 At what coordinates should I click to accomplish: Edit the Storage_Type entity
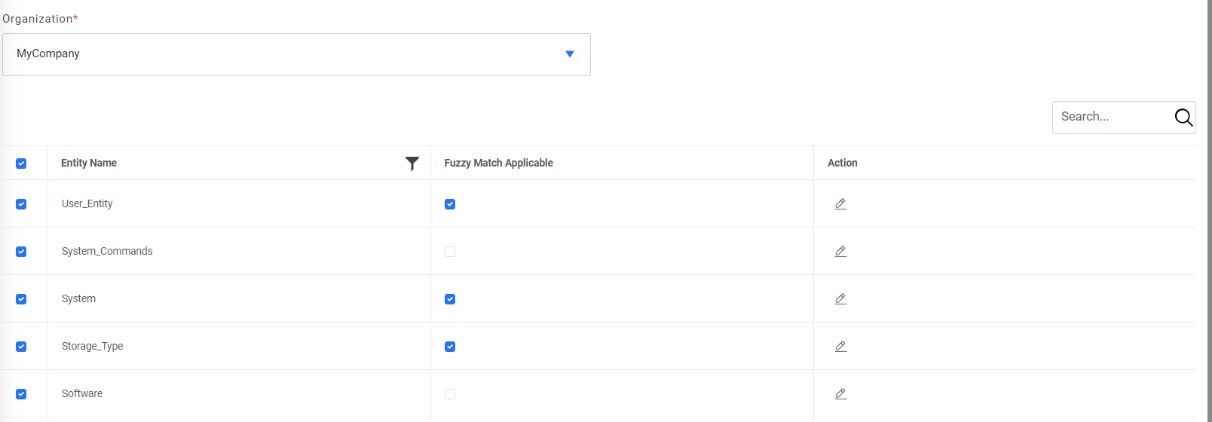tap(840, 346)
